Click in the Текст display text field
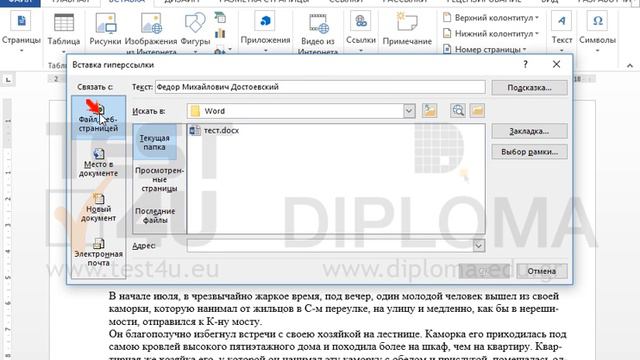This screenshot has height=360, width=640. 320,87
